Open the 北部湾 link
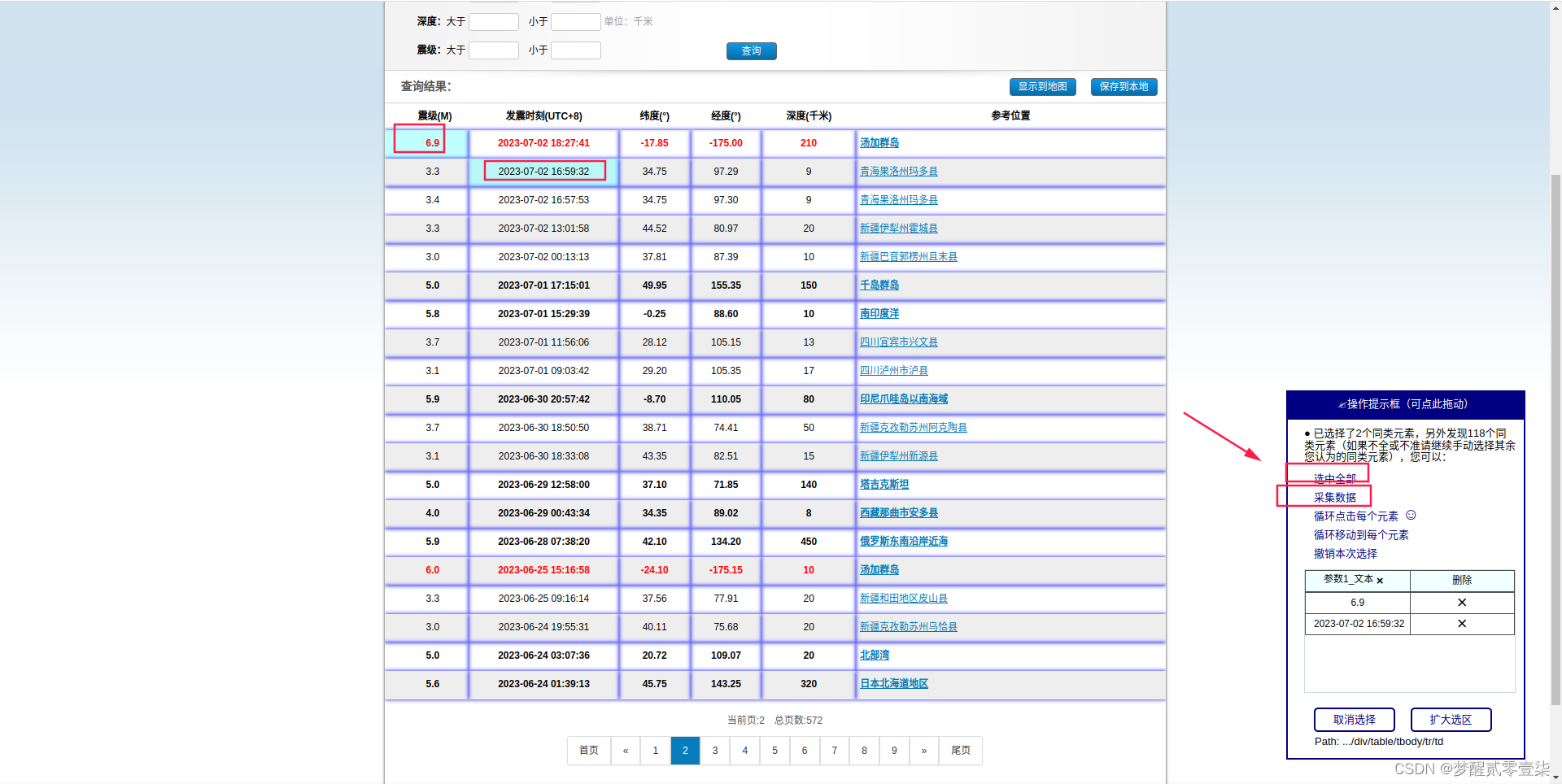The image size is (1562, 784). pyautogui.click(x=875, y=656)
